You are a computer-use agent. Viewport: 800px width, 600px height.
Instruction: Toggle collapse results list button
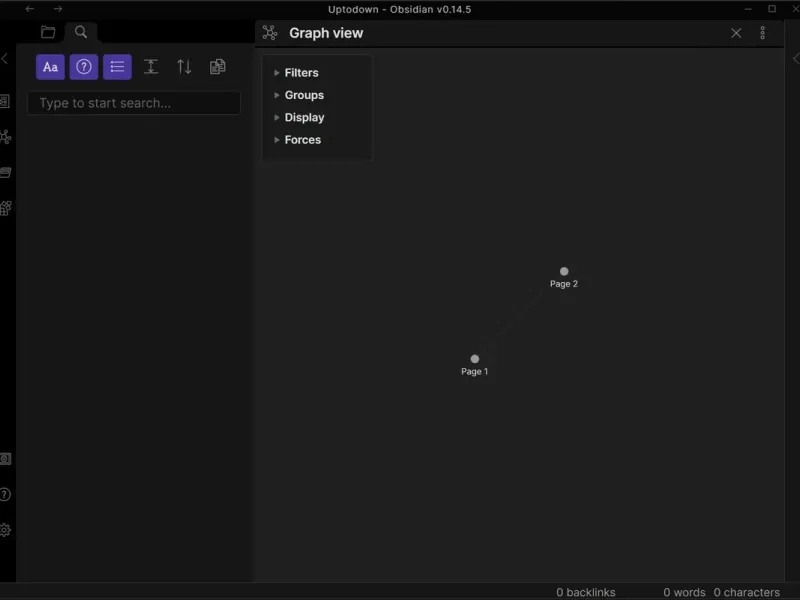pyautogui.click(x=117, y=67)
